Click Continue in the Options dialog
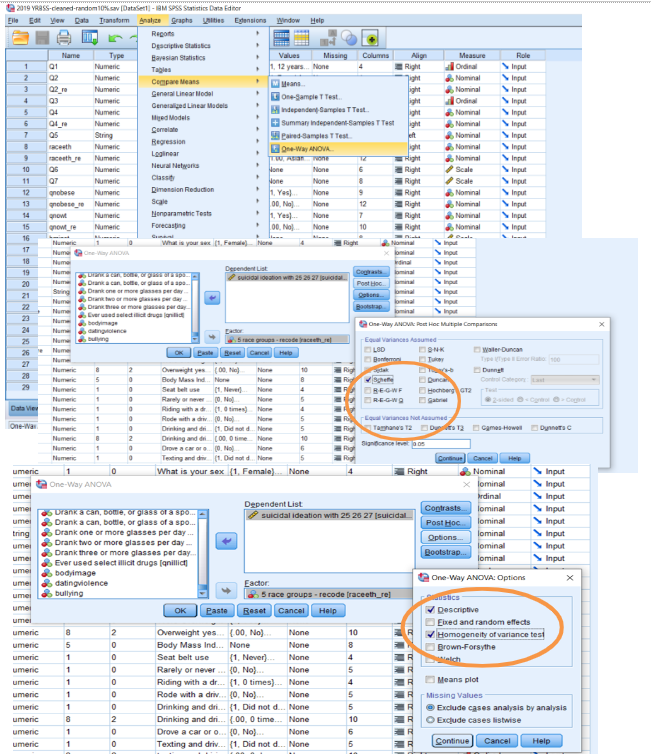 [452, 741]
